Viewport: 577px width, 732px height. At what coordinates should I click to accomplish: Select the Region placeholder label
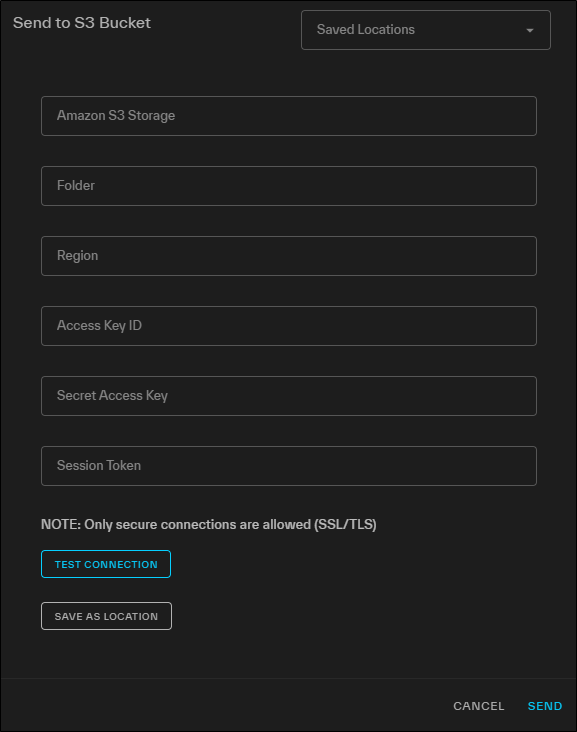coord(77,256)
